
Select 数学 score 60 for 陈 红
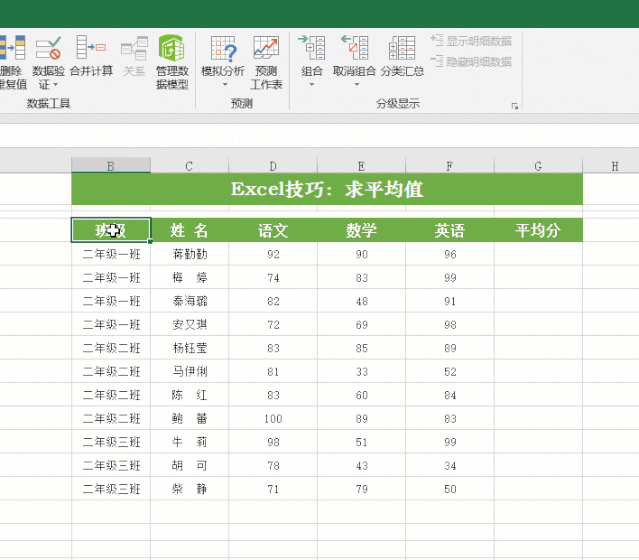click(361, 395)
